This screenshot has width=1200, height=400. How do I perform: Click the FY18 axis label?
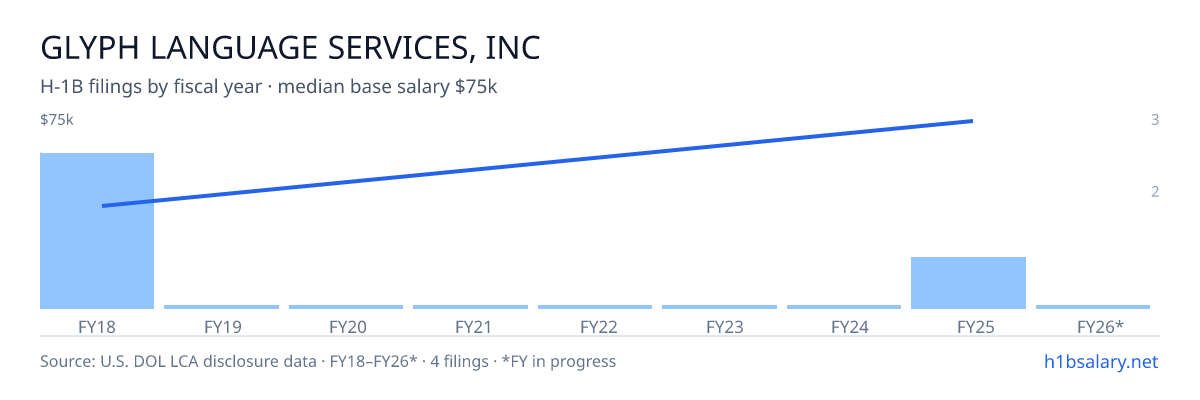pyautogui.click(x=97, y=326)
